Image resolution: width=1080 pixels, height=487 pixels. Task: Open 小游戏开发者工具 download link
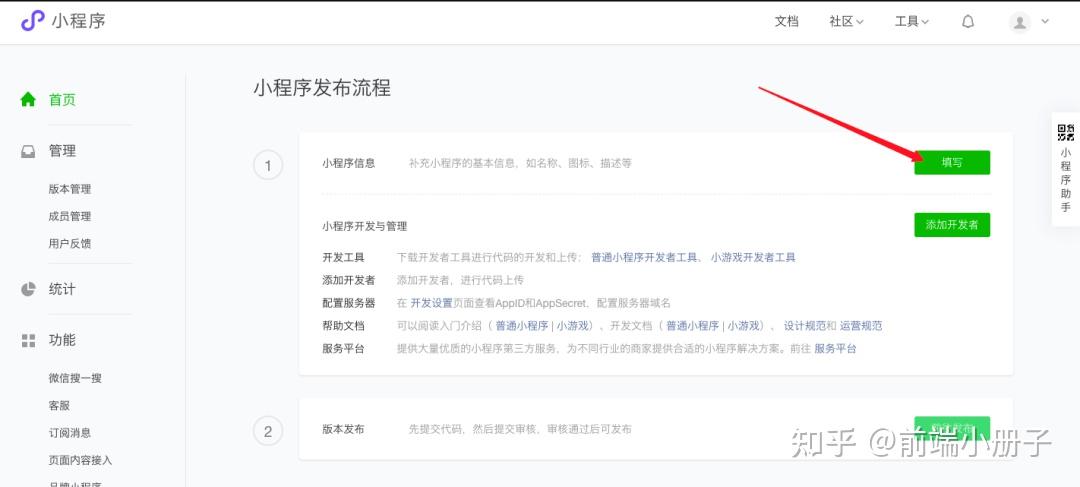tap(753, 258)
